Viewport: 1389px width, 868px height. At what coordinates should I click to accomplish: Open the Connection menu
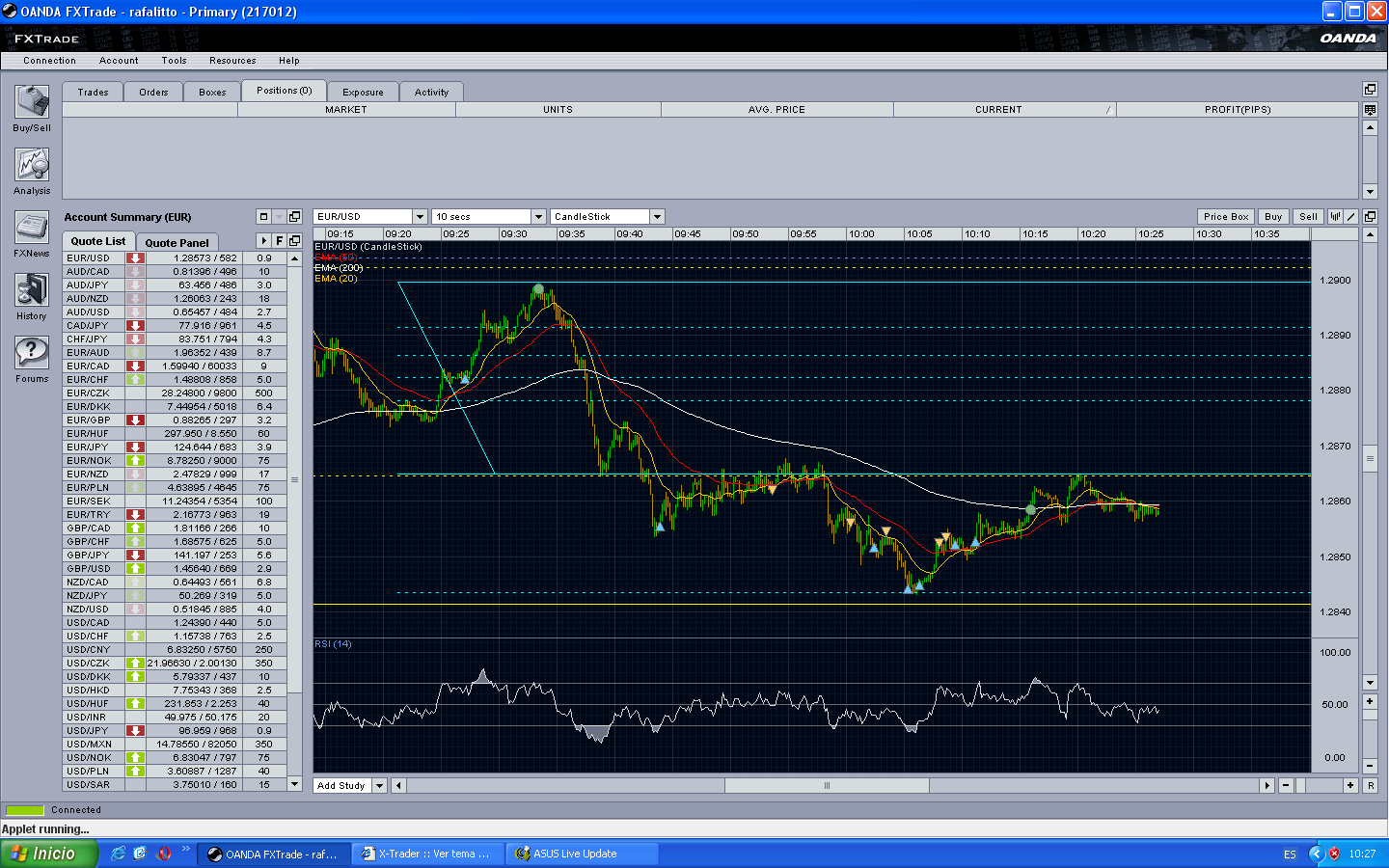pos(49,61)
